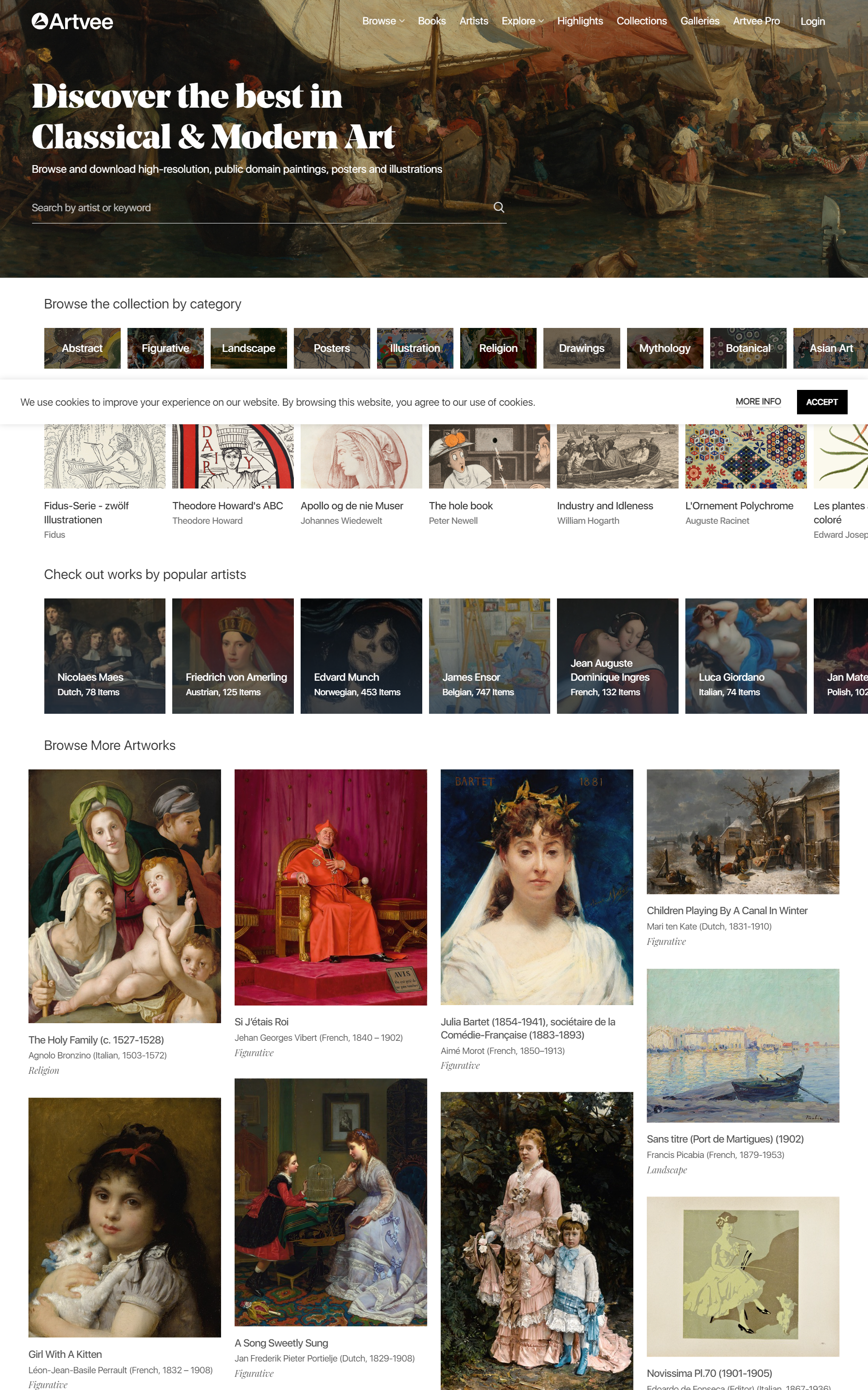Open the Galleries menu item
The height and width of the screenshot is (1390, 868).
(x=700, y=21)
